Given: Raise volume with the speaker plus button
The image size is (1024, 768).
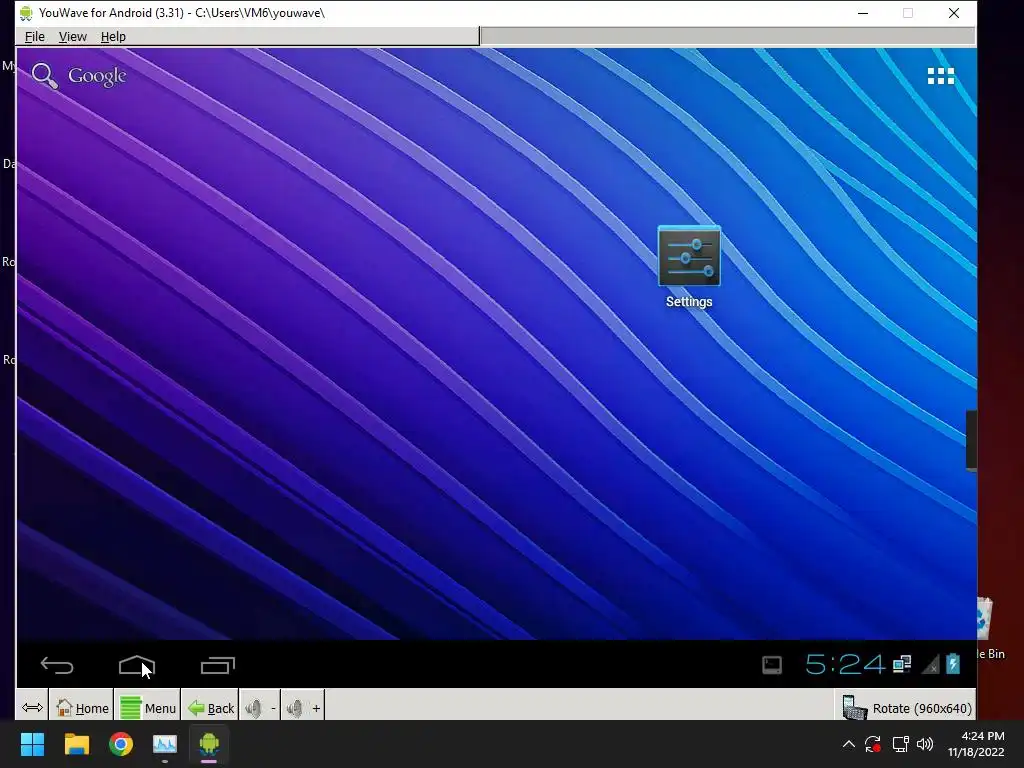Looking at the screenshot, I should [303, 708].
